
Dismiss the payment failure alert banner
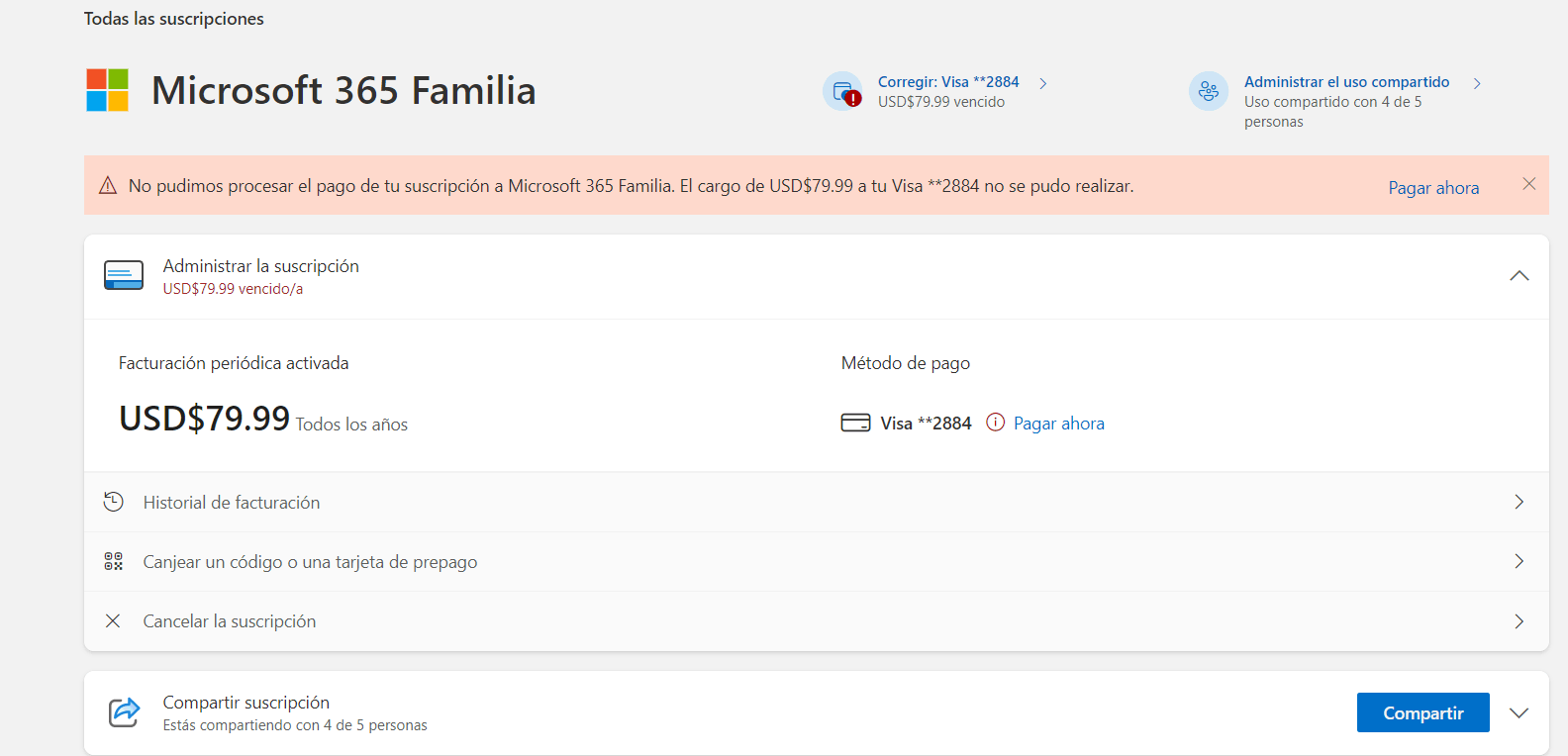point(1528,184)
